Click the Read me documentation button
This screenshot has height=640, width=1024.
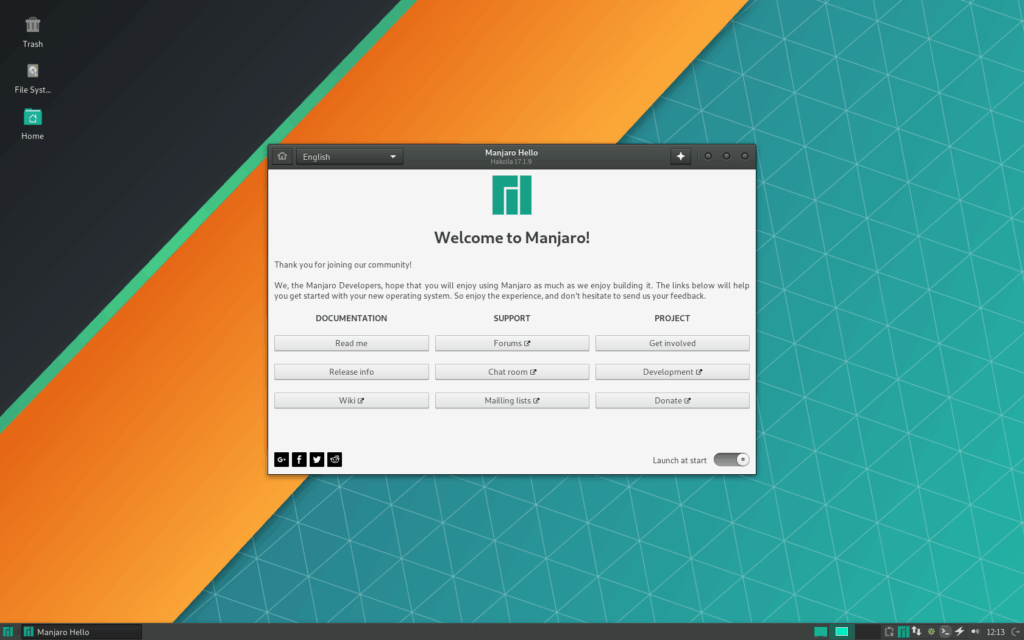[351, 342]
